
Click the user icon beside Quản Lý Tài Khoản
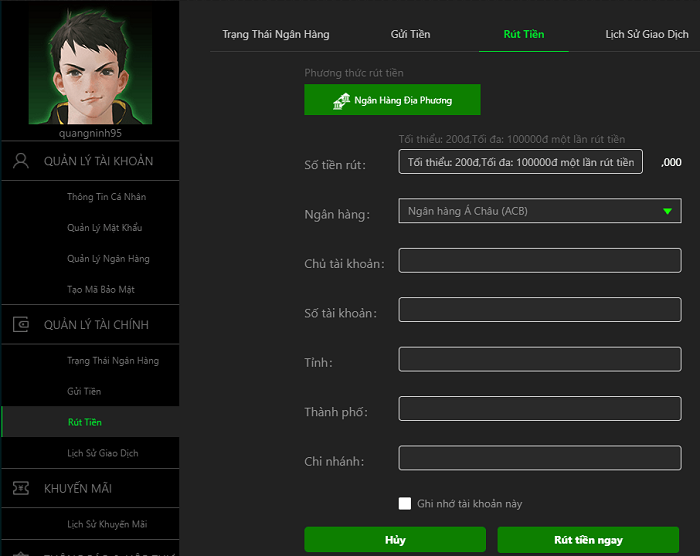[x=21, y=161]
